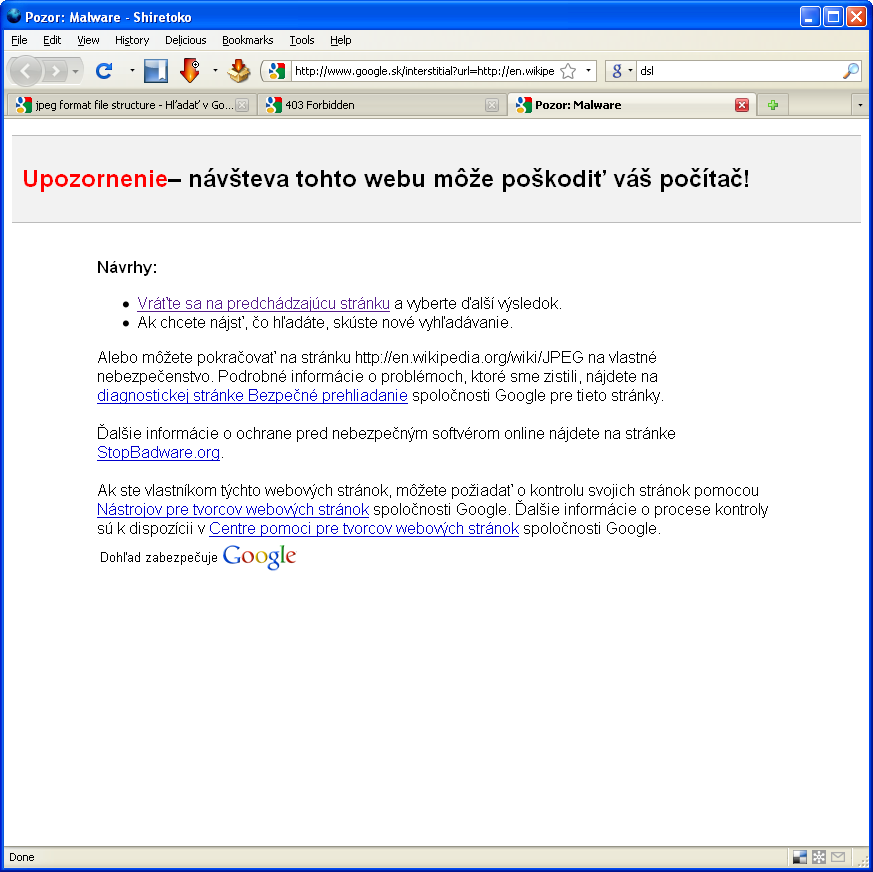Open the Edit menu
Viewport: 873px width, 872px height.
[x=52, y=40]
